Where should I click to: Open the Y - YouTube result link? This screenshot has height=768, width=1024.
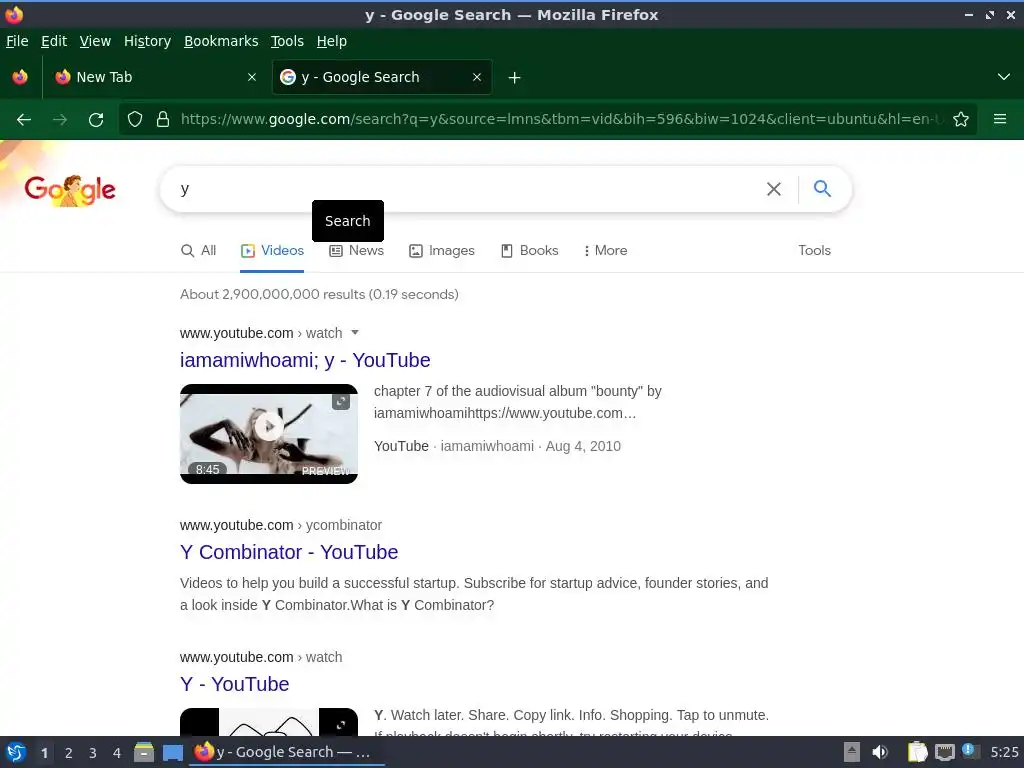tap(234, 684)
